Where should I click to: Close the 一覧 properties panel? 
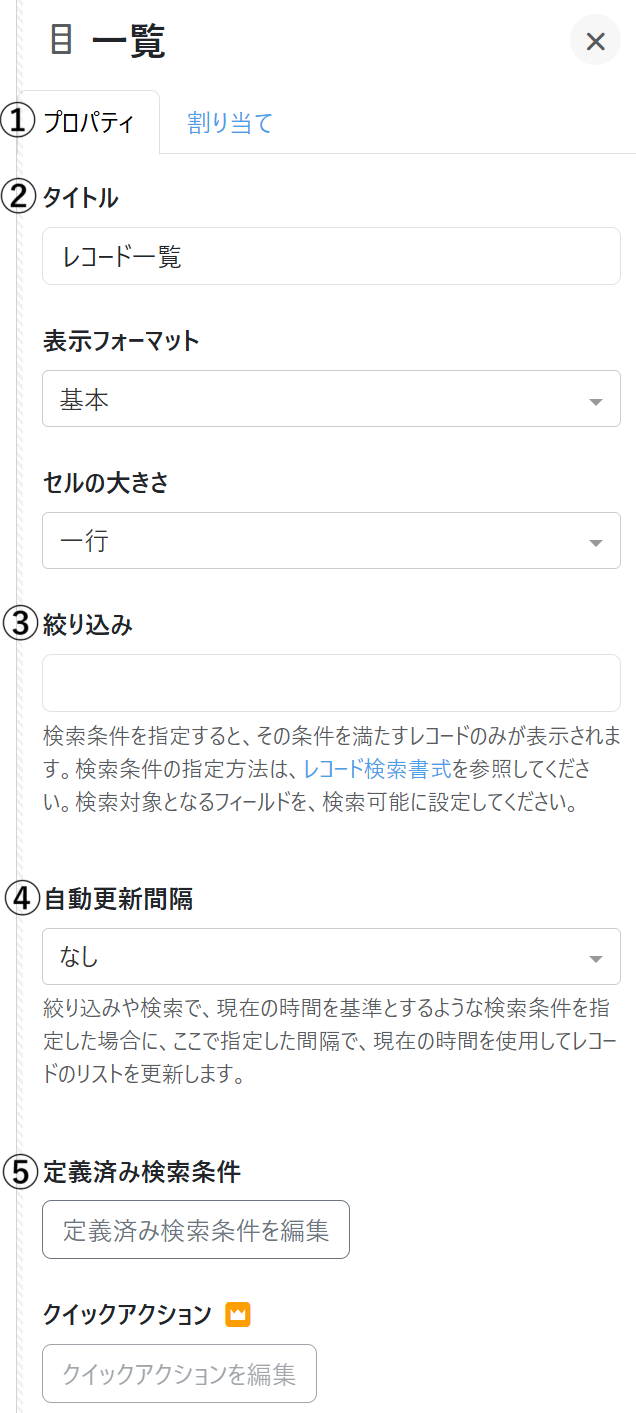pos(595,41)
